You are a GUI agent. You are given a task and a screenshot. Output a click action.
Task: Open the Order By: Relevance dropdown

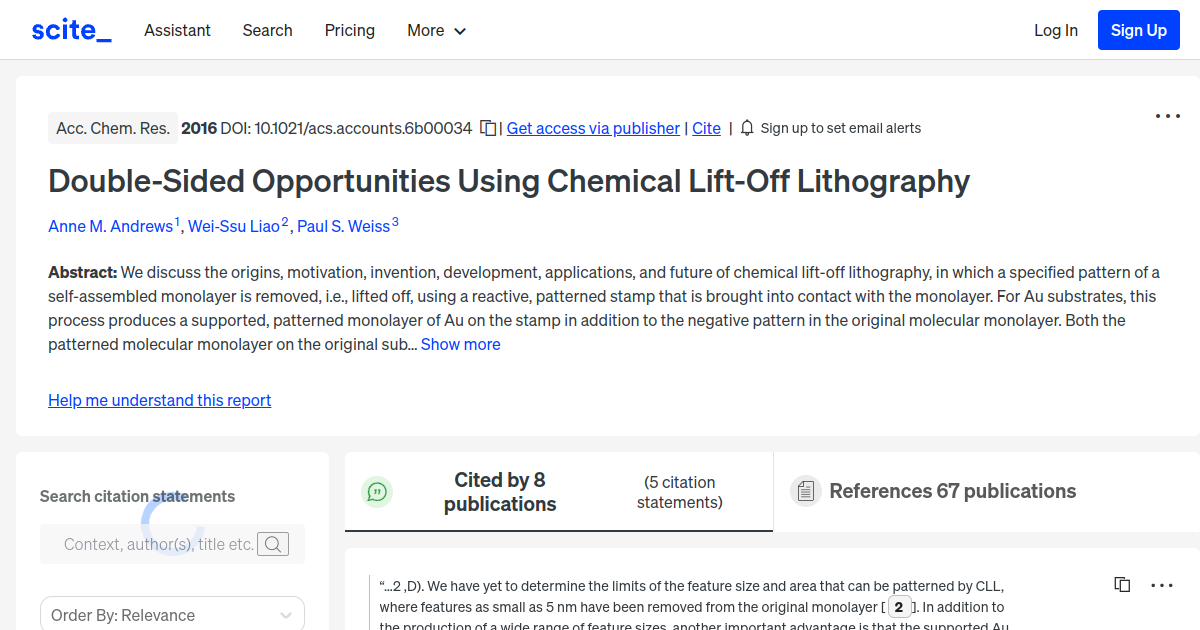point(172,613)
